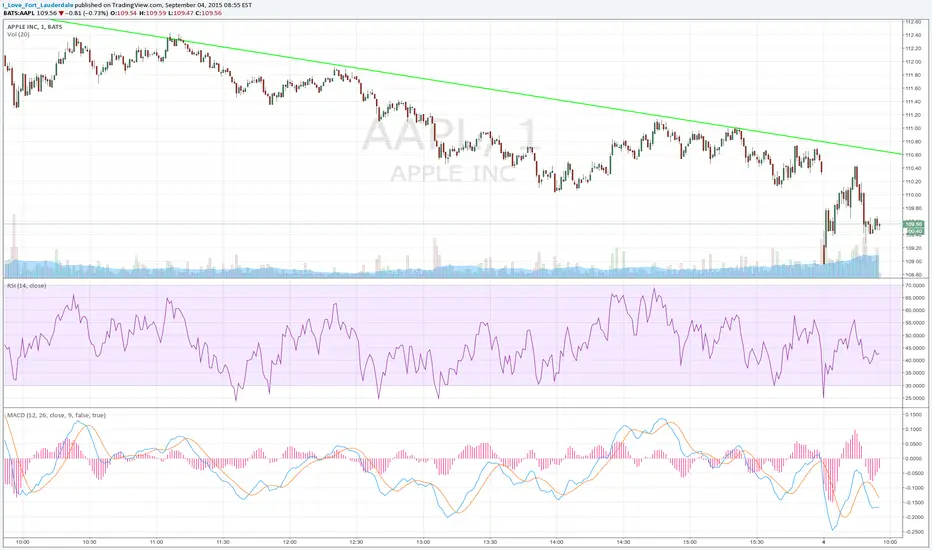Click the 13:00 time axis label
Screen dimensions: 932x550
[x=423, y=542]
